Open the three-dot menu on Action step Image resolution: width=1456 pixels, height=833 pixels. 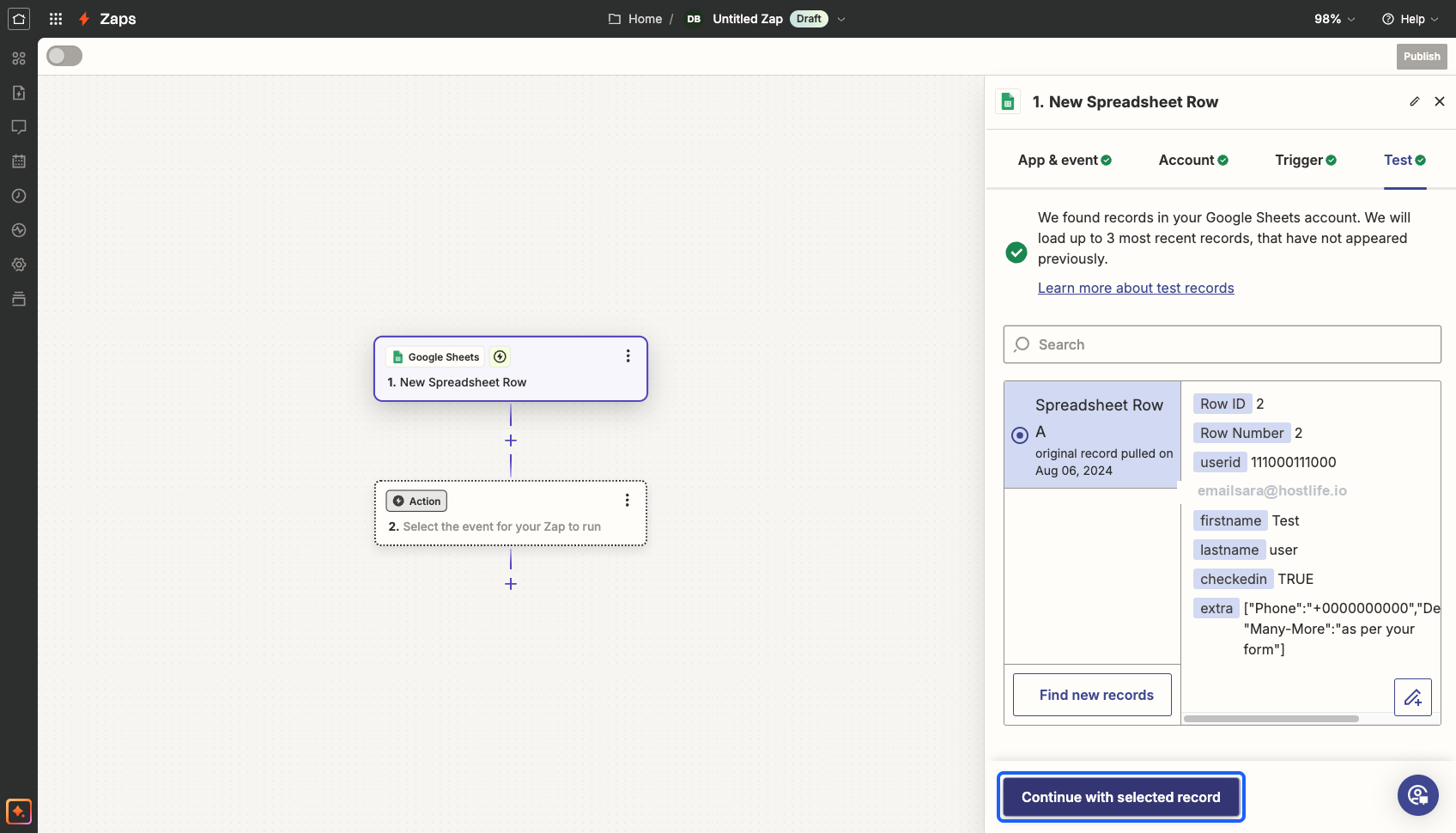628,500
